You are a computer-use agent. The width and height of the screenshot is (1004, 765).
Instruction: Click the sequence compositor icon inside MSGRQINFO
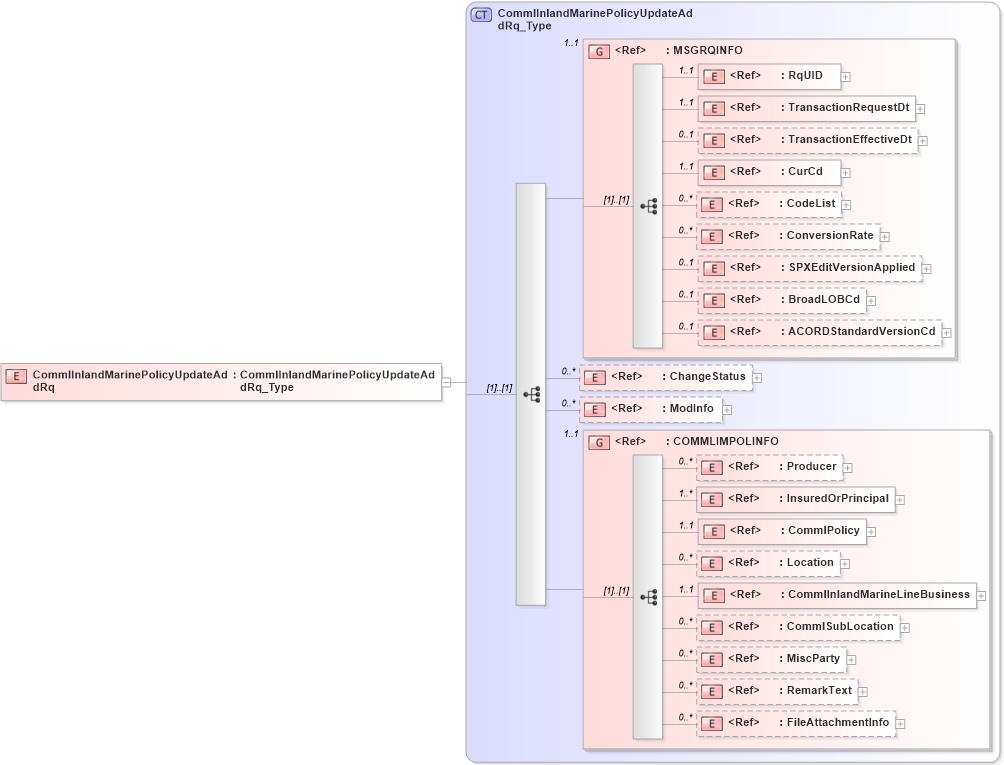[651, 207]
